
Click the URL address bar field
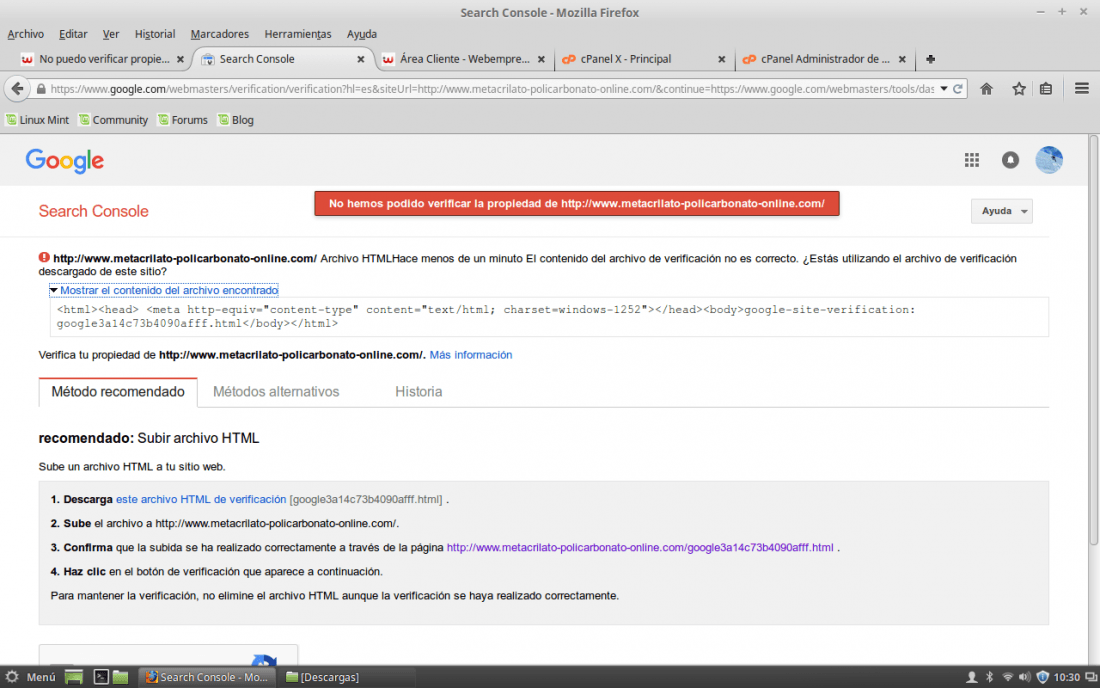pos(491,89)
